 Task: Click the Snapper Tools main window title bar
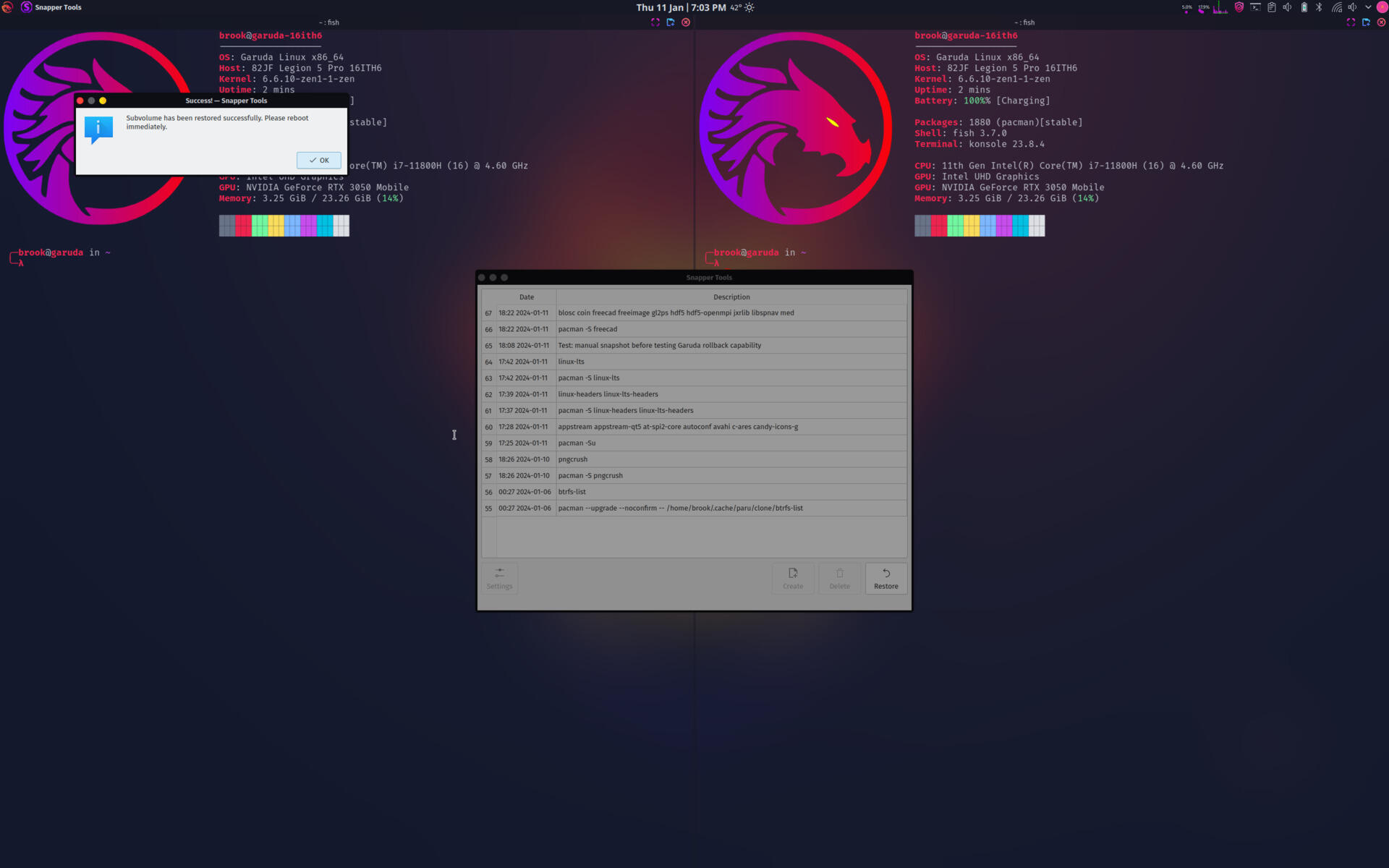[694, 277]
